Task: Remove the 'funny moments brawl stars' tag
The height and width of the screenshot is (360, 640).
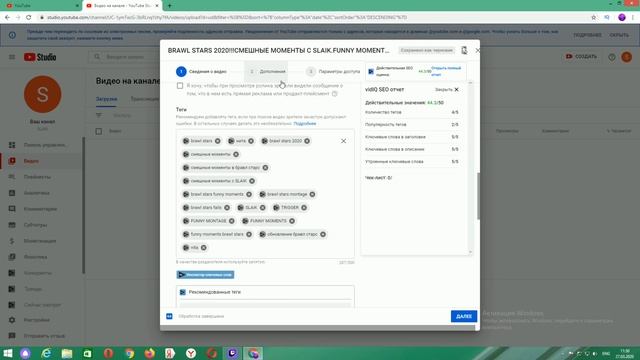Action: 249,234
